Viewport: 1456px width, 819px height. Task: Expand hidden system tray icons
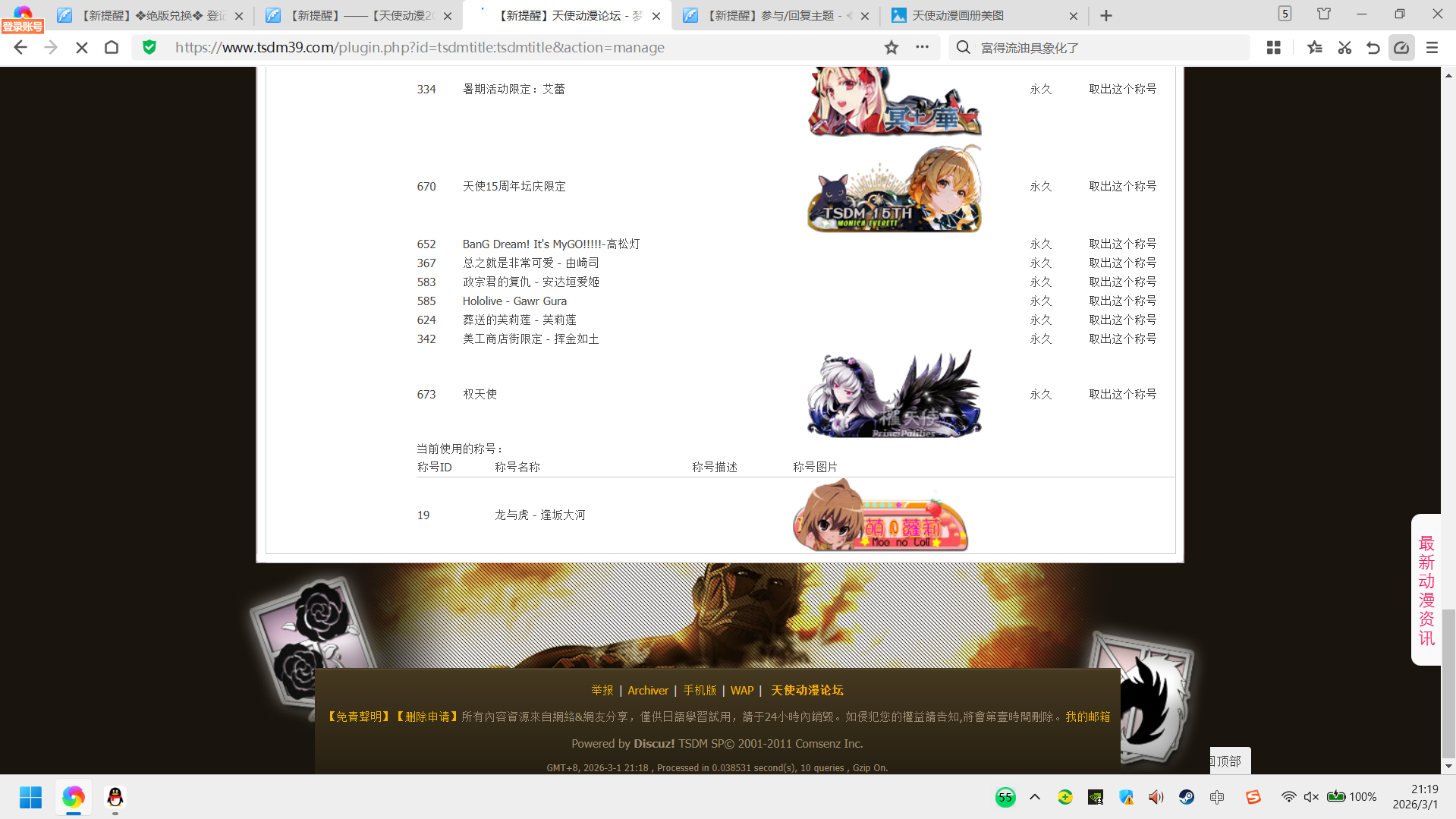coord(1034,797)
